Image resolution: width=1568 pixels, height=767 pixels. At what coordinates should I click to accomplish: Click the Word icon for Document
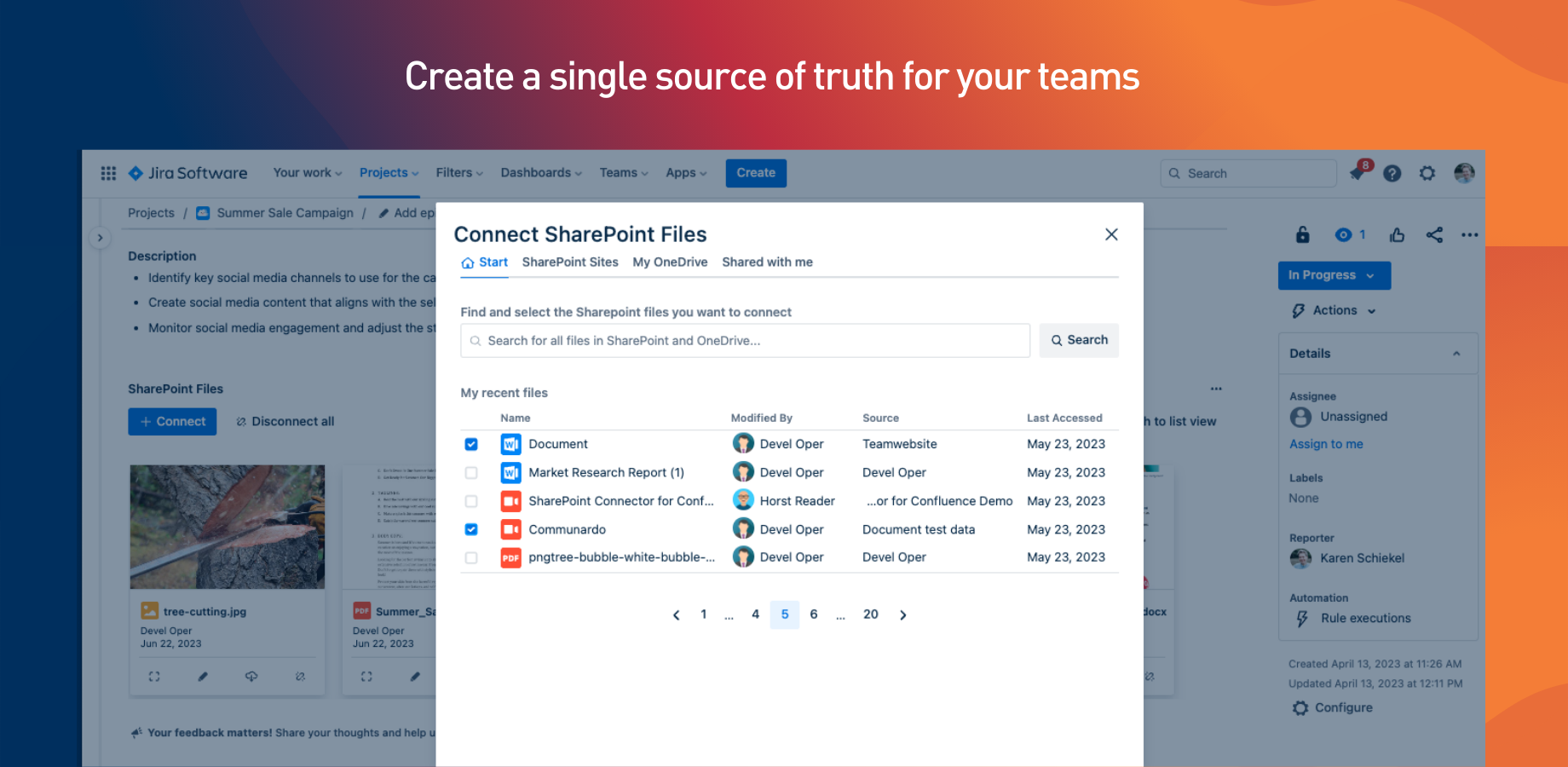[x=510, y=444]
